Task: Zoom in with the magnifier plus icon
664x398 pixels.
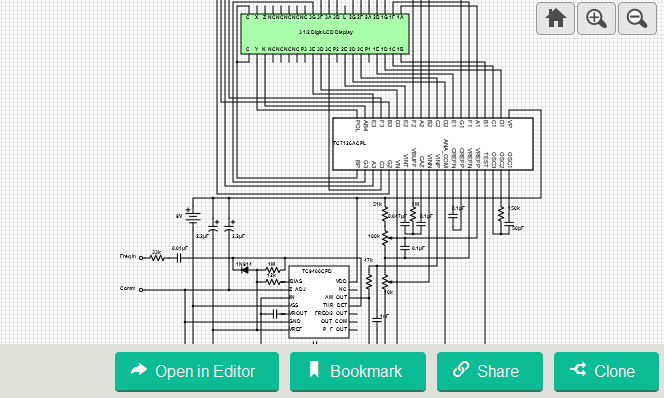Action: coord(596,19)
